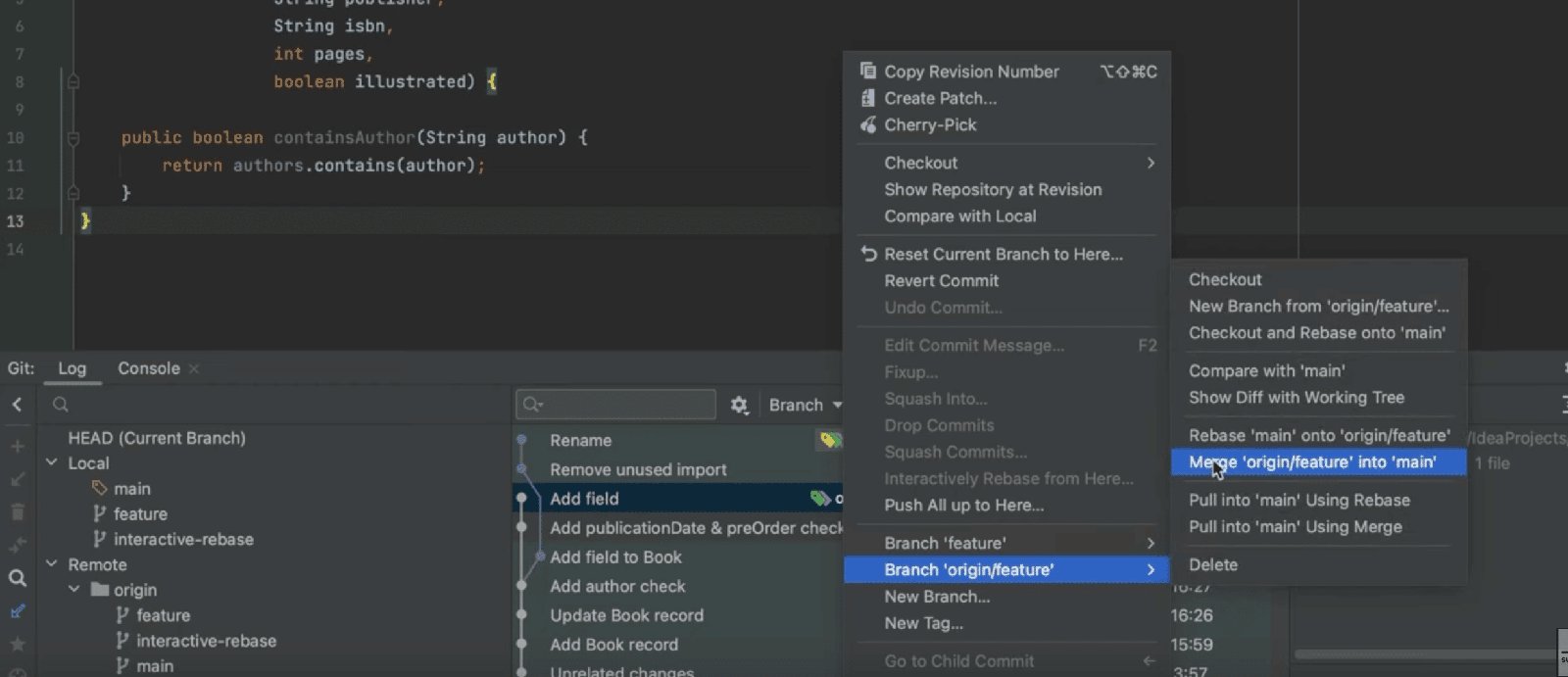Choose Show Diff with Working Tree
This screenshot has height=677, width=1568.
click(1319, 397)
